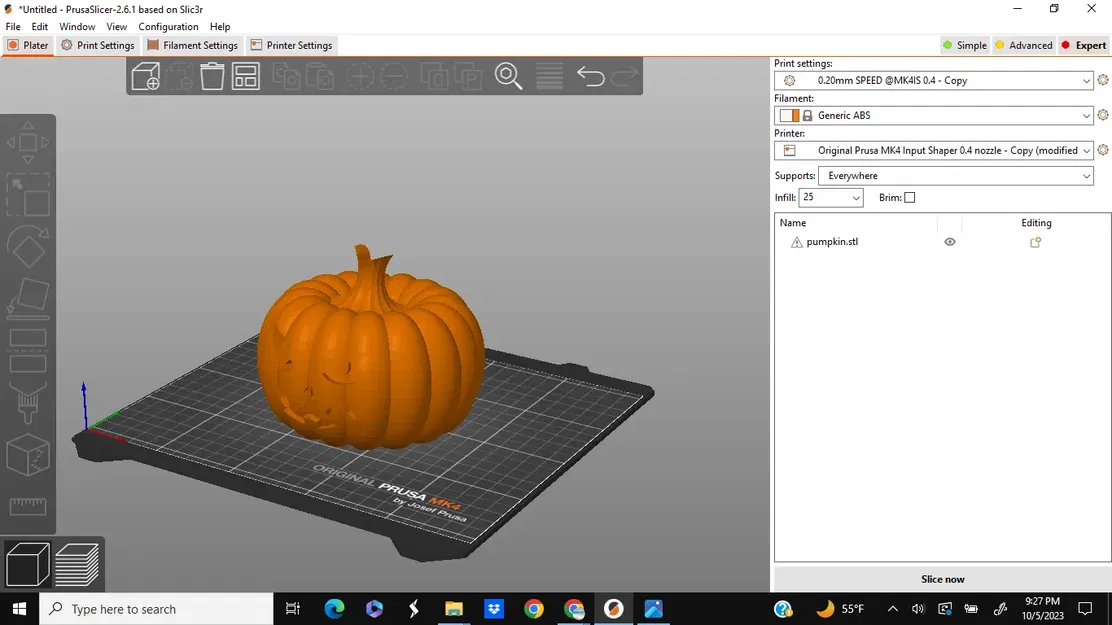Click the Variable layer height icon
This screenshot has width=1112, height=625.
[549, 75]
